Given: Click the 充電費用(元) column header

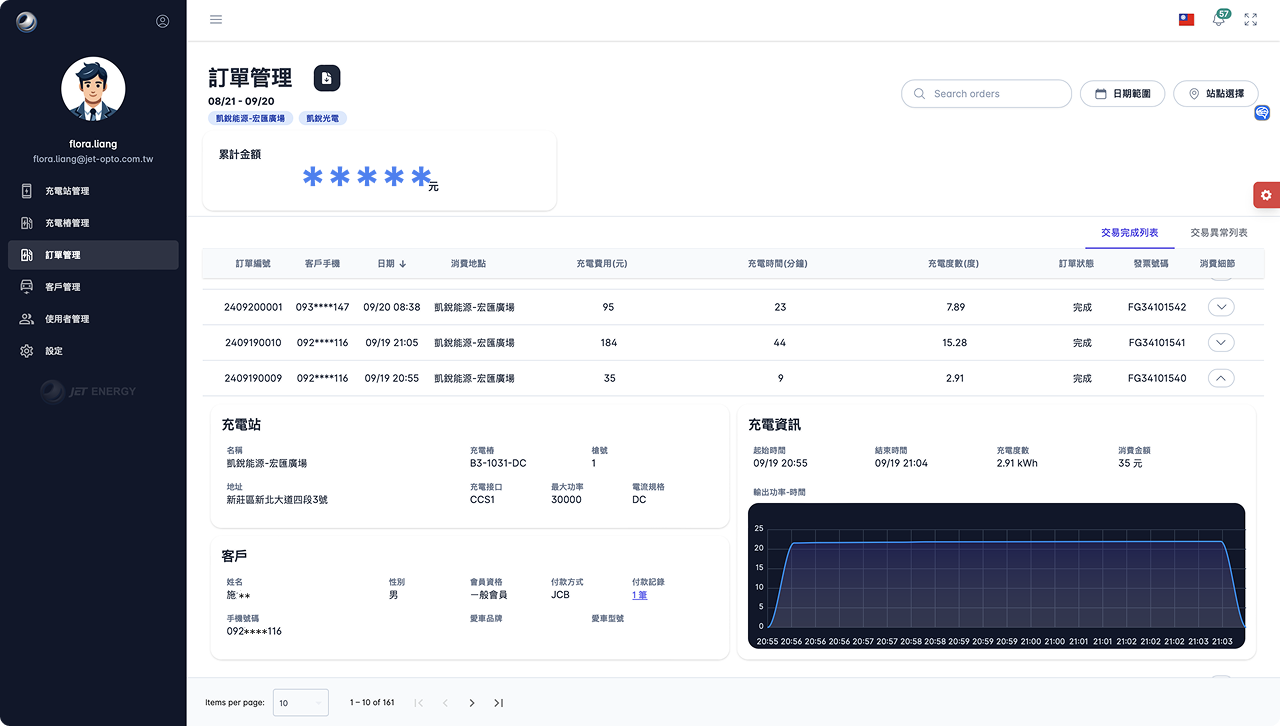Looking at the screenshot, I should pos(601,264).
